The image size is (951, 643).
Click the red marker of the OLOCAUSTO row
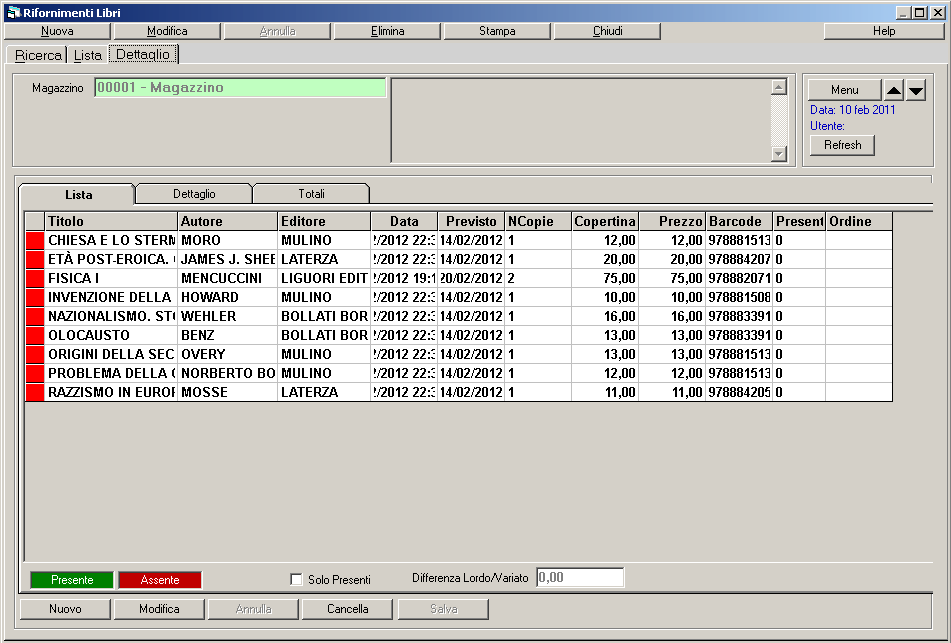click(35, 335)
